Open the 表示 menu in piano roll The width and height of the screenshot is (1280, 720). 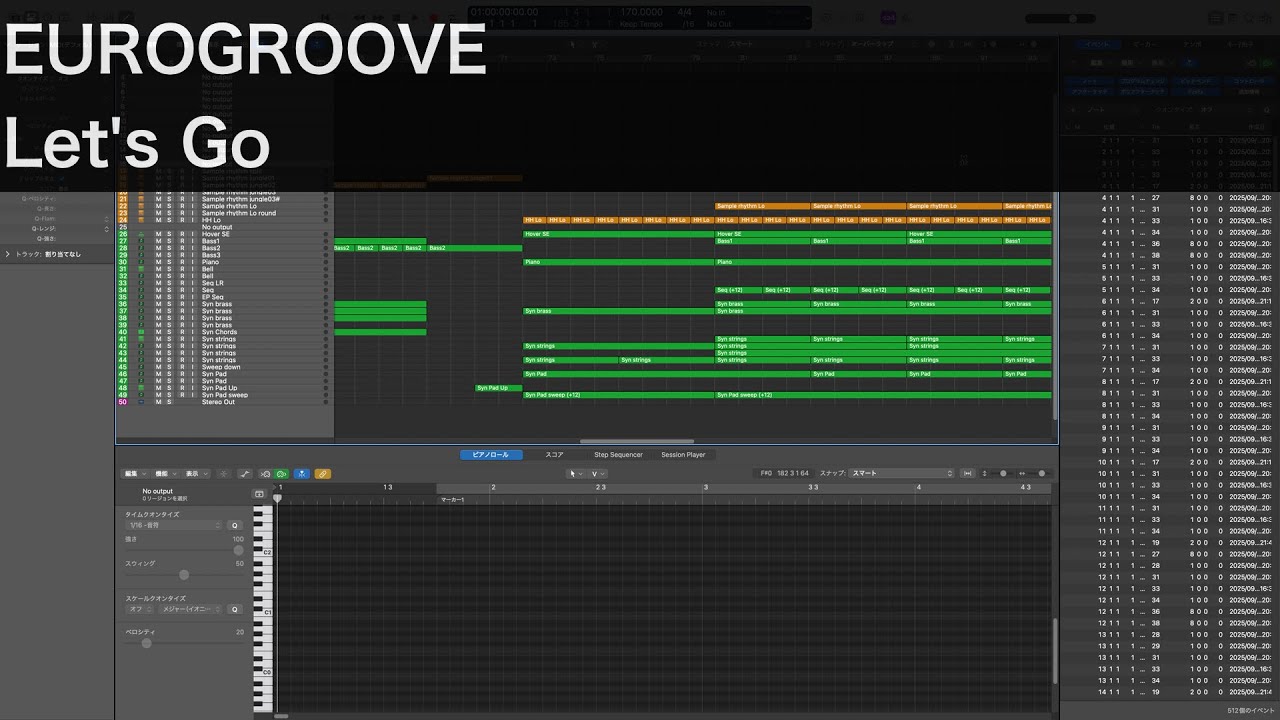point(195,474)
